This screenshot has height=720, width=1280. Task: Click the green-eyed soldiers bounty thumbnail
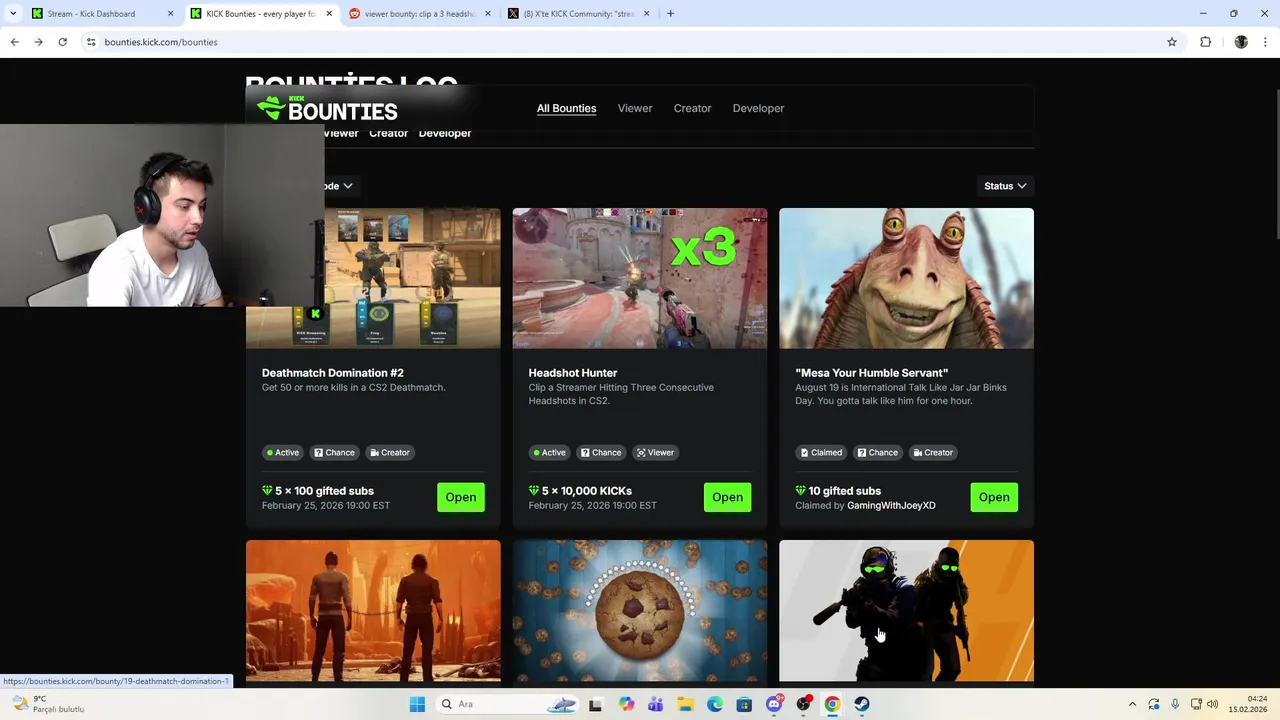click(906, 611)
